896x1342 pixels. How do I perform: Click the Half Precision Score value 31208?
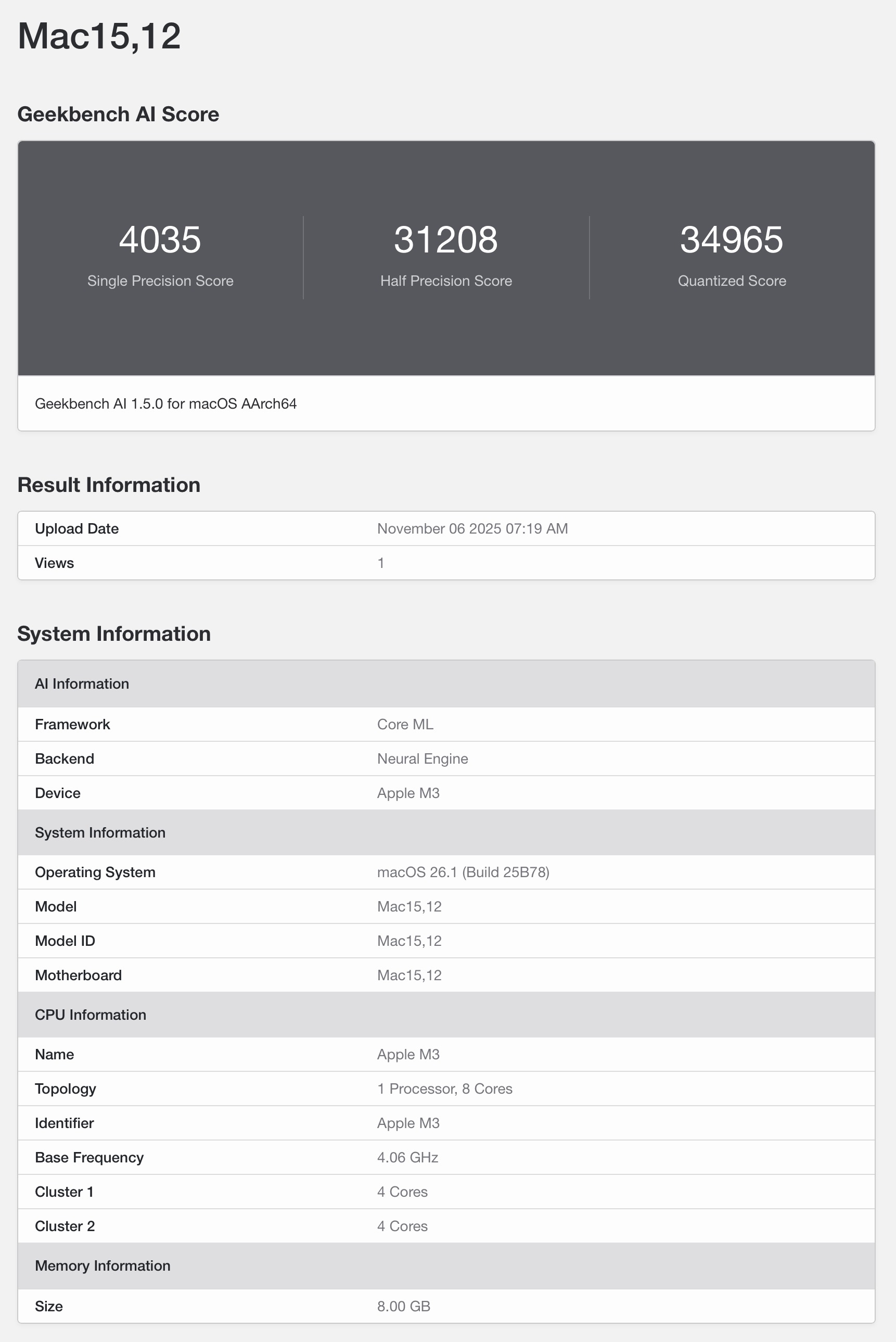coord(446,239)
